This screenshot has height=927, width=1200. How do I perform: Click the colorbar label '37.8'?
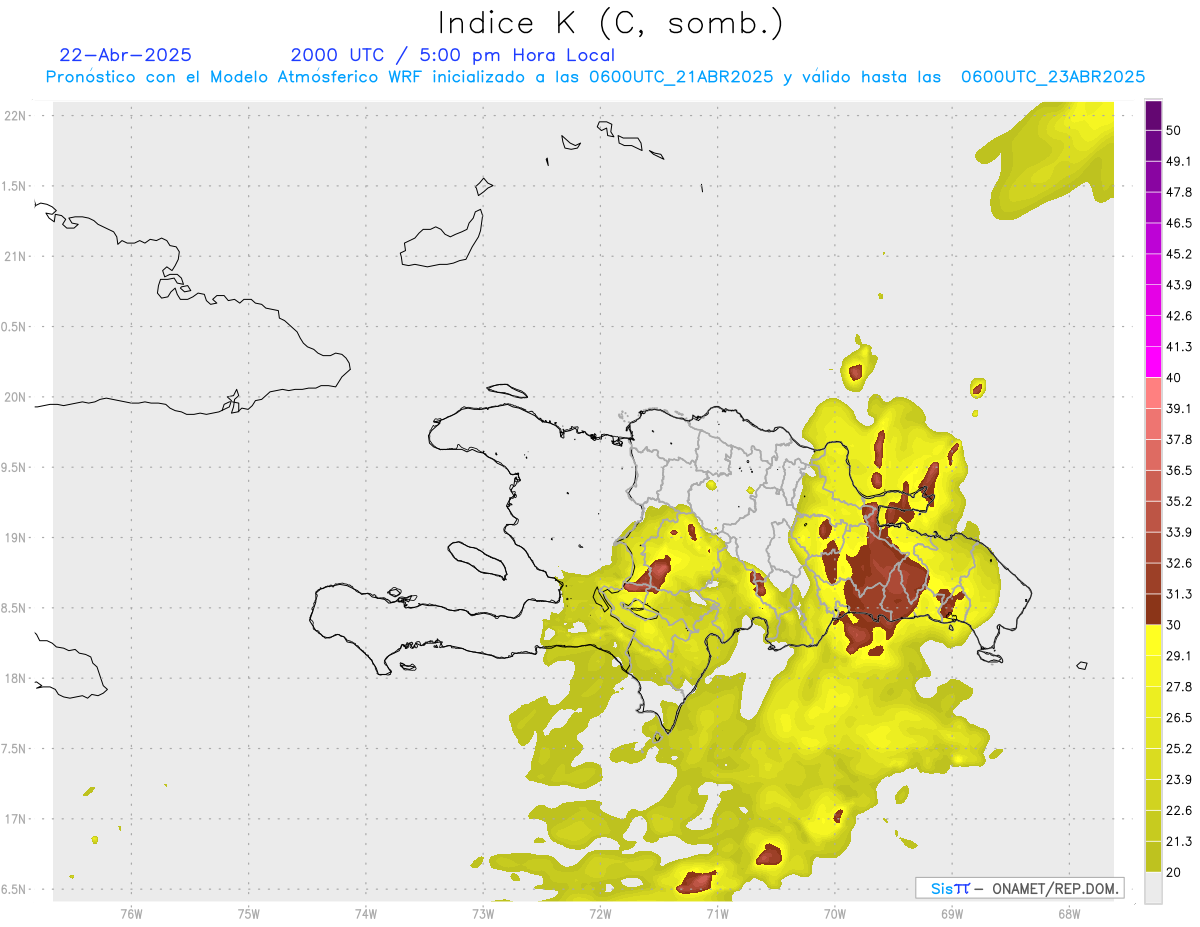pyautogui.click(x=1179, y=440)
